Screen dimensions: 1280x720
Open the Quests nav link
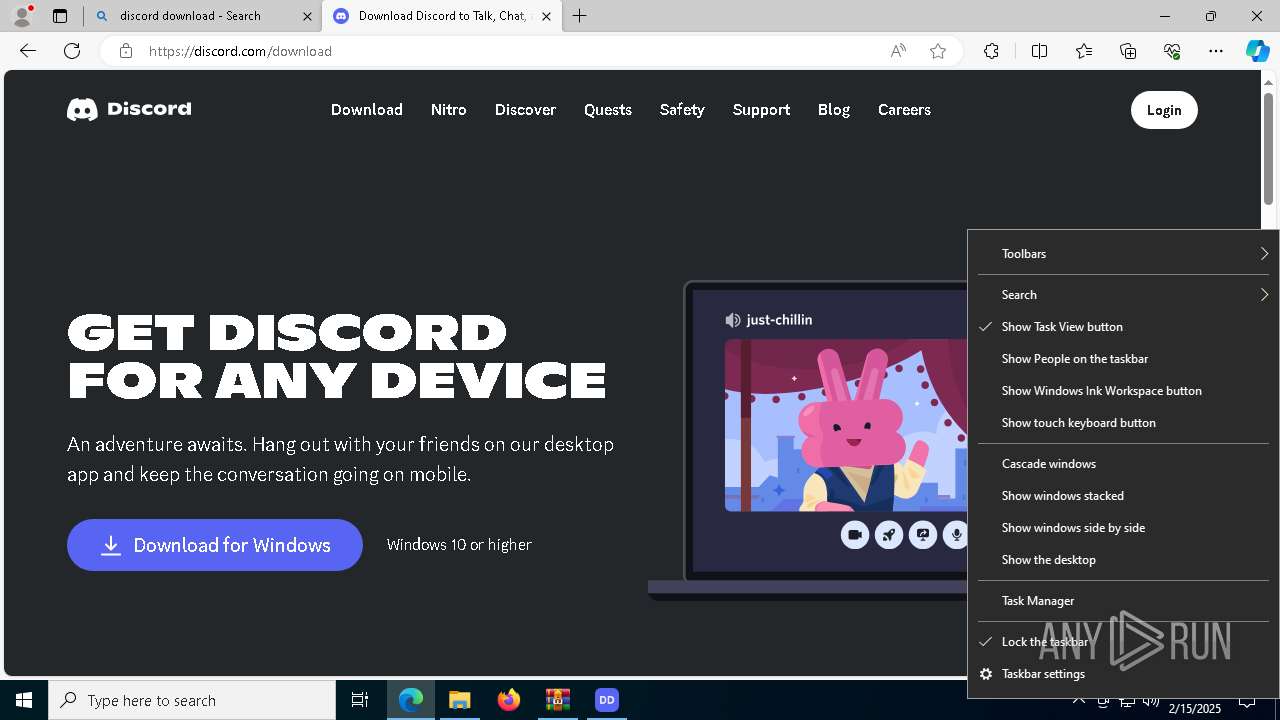pyautogui.click(x=608, y=110)
